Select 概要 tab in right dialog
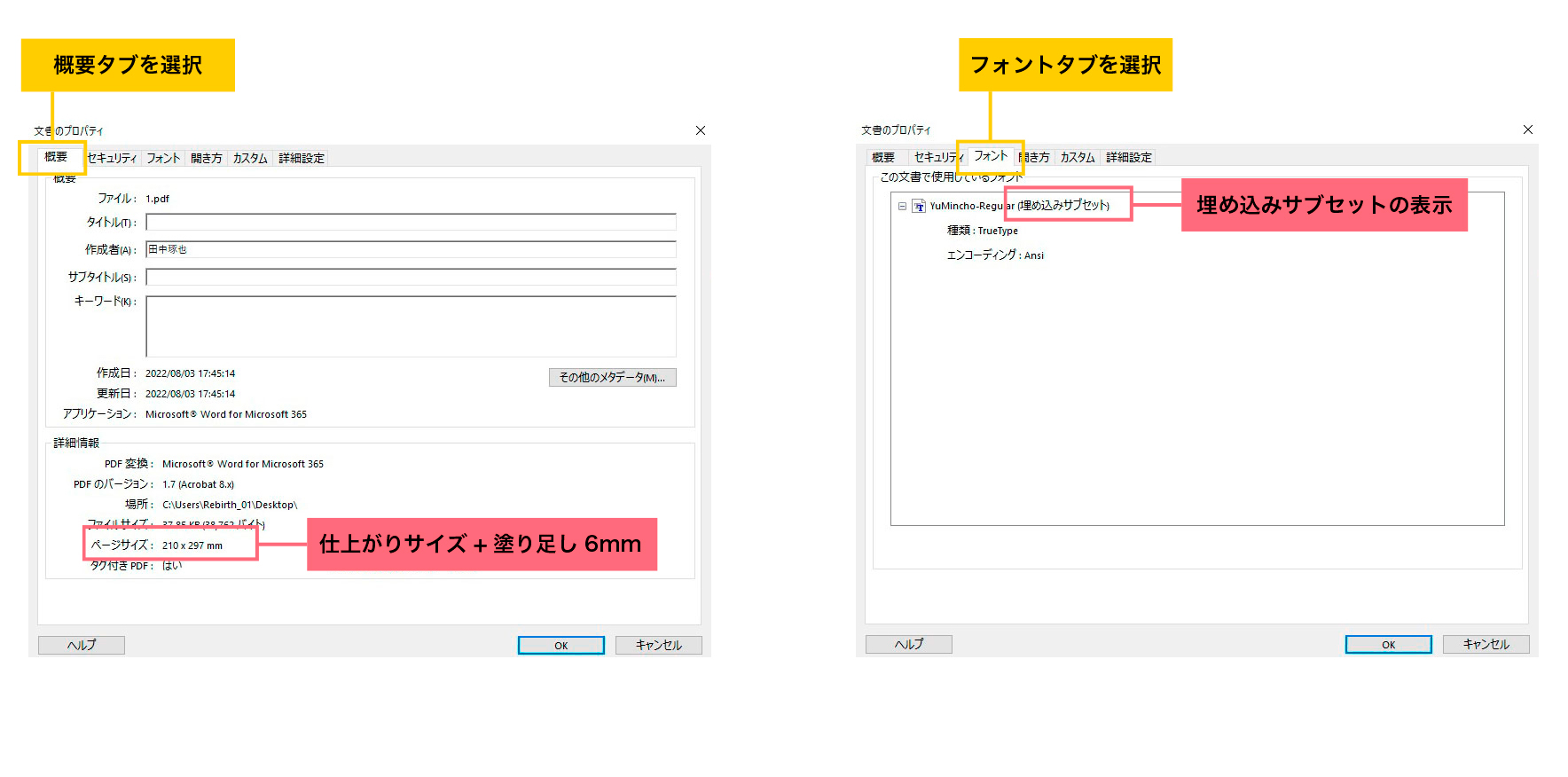1568x777 pixels. (883, 157)
